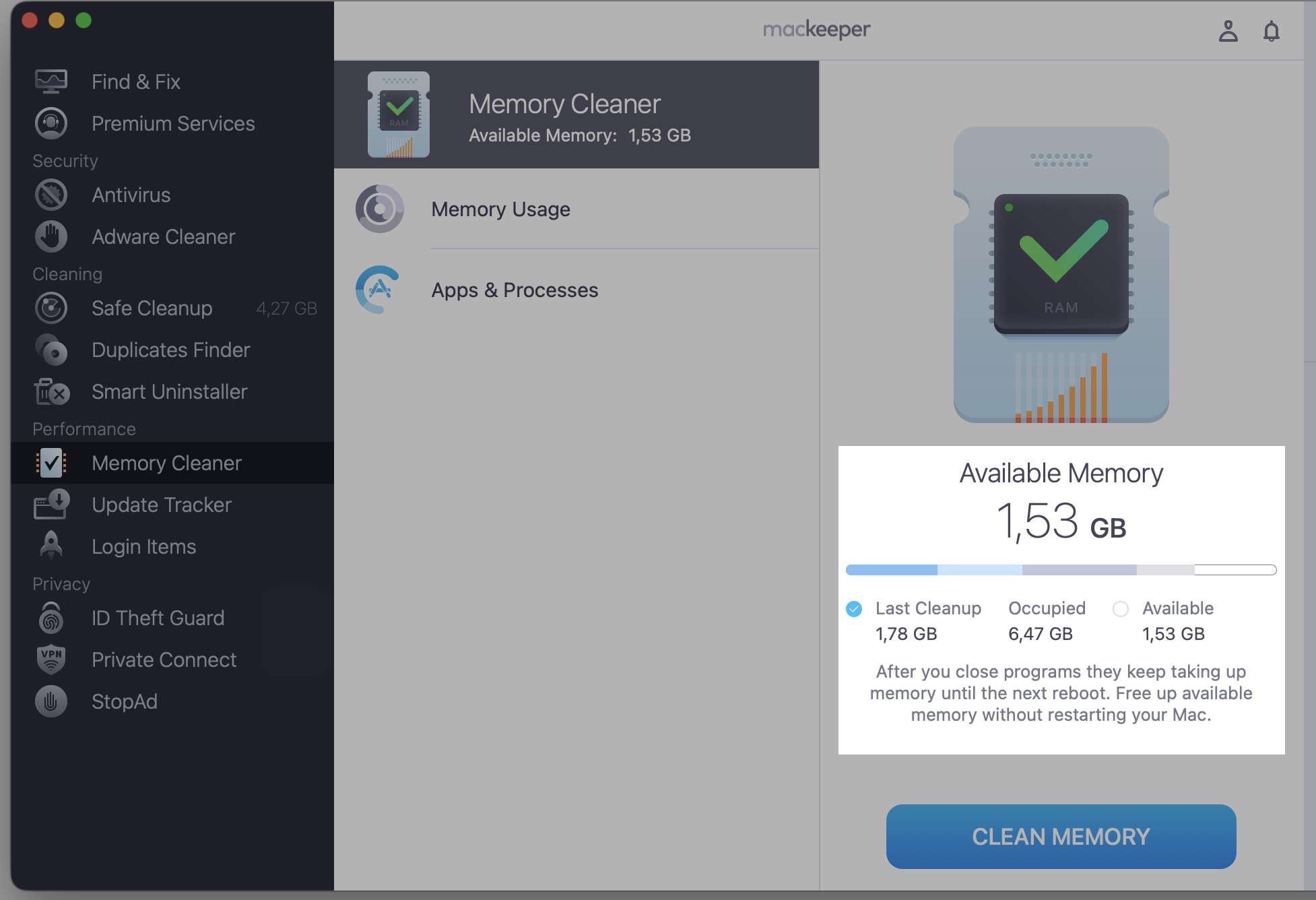This screenshot has height=900, width=1316.
Task: Click the 'Available Memory' panel heading
Action: (x=1061, y=473)
